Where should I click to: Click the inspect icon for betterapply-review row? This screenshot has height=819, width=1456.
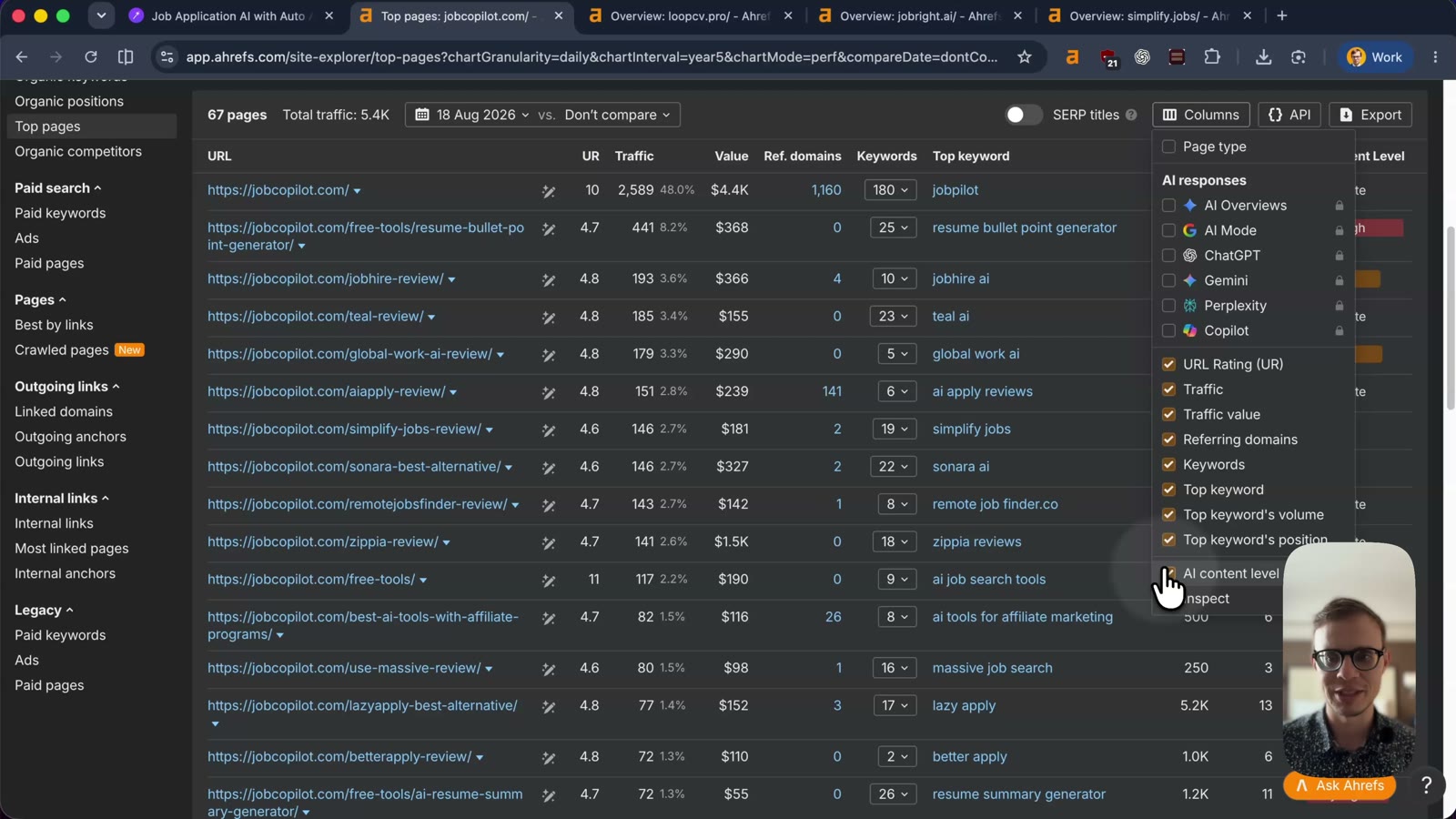(549, 758)
